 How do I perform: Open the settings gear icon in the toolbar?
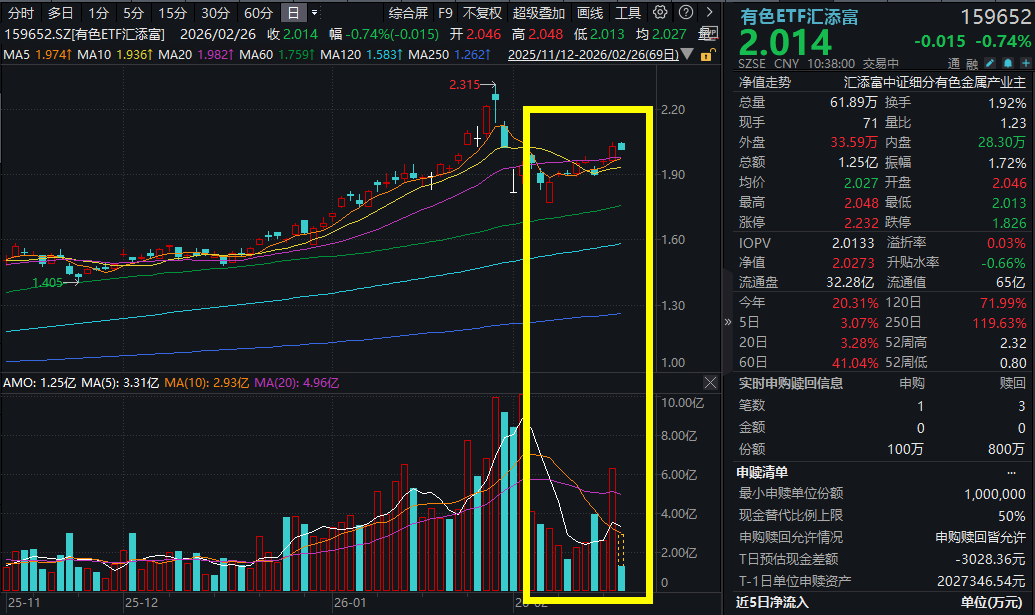click(658, 12)
